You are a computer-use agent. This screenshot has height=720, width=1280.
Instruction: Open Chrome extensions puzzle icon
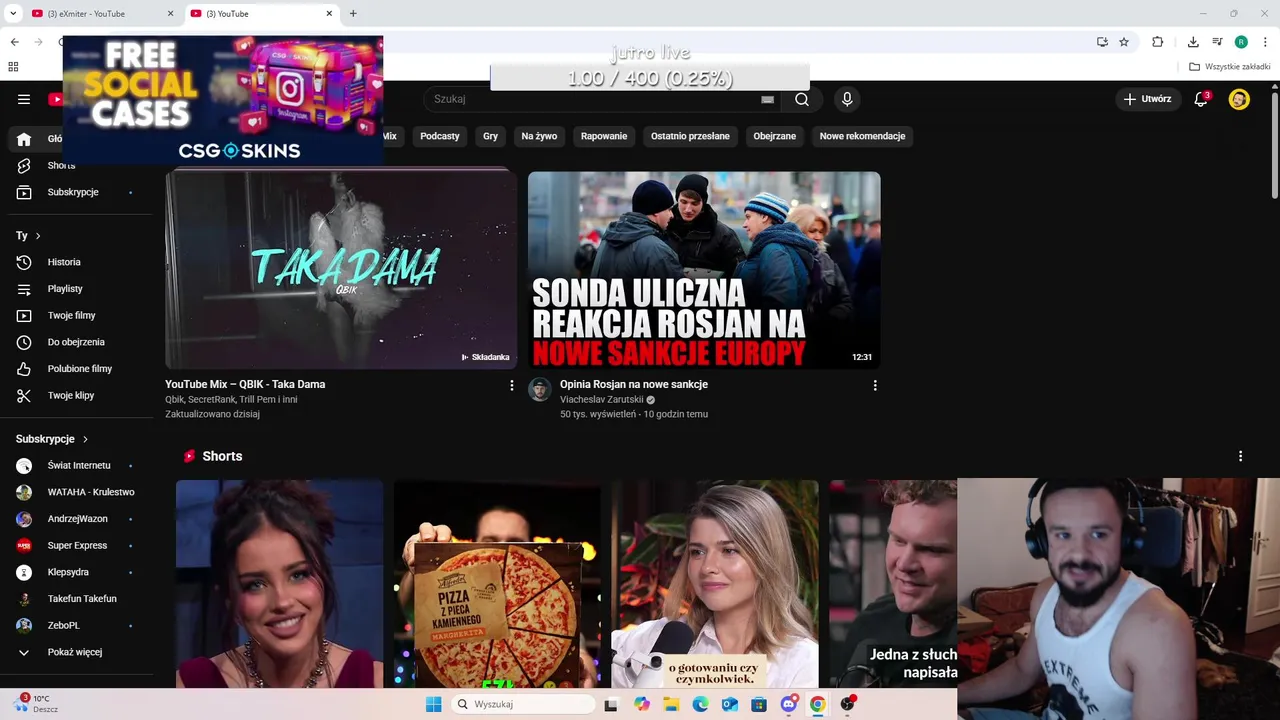tap(1157, 42)
